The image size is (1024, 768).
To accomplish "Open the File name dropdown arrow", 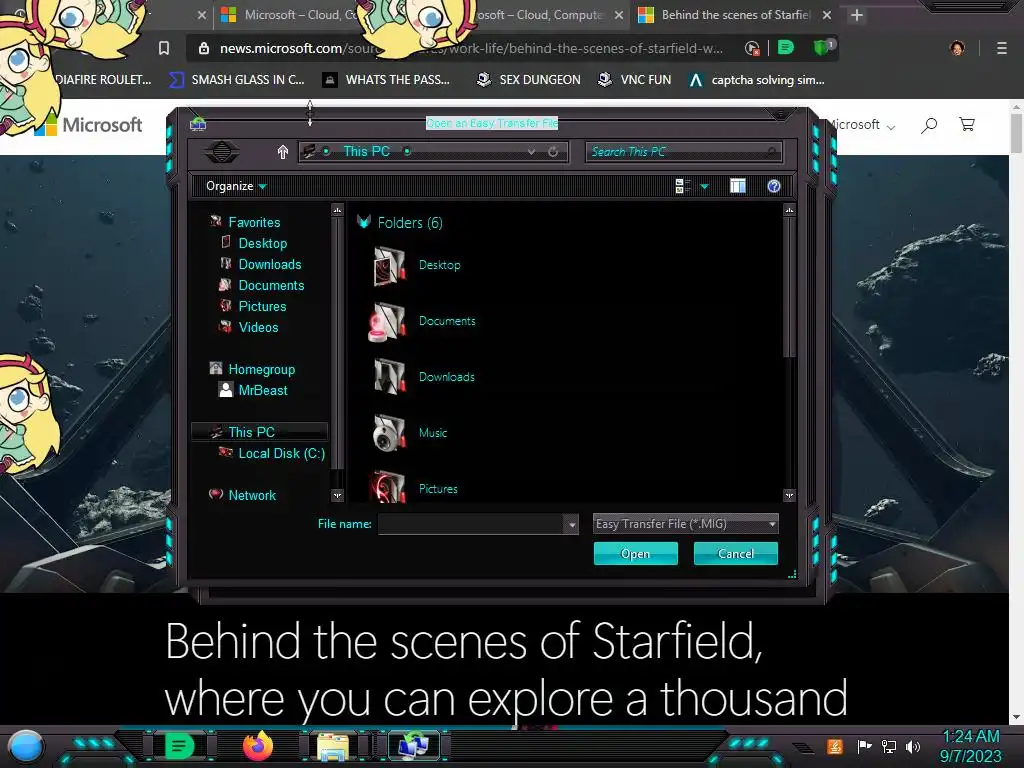I will tap(571, 524).
